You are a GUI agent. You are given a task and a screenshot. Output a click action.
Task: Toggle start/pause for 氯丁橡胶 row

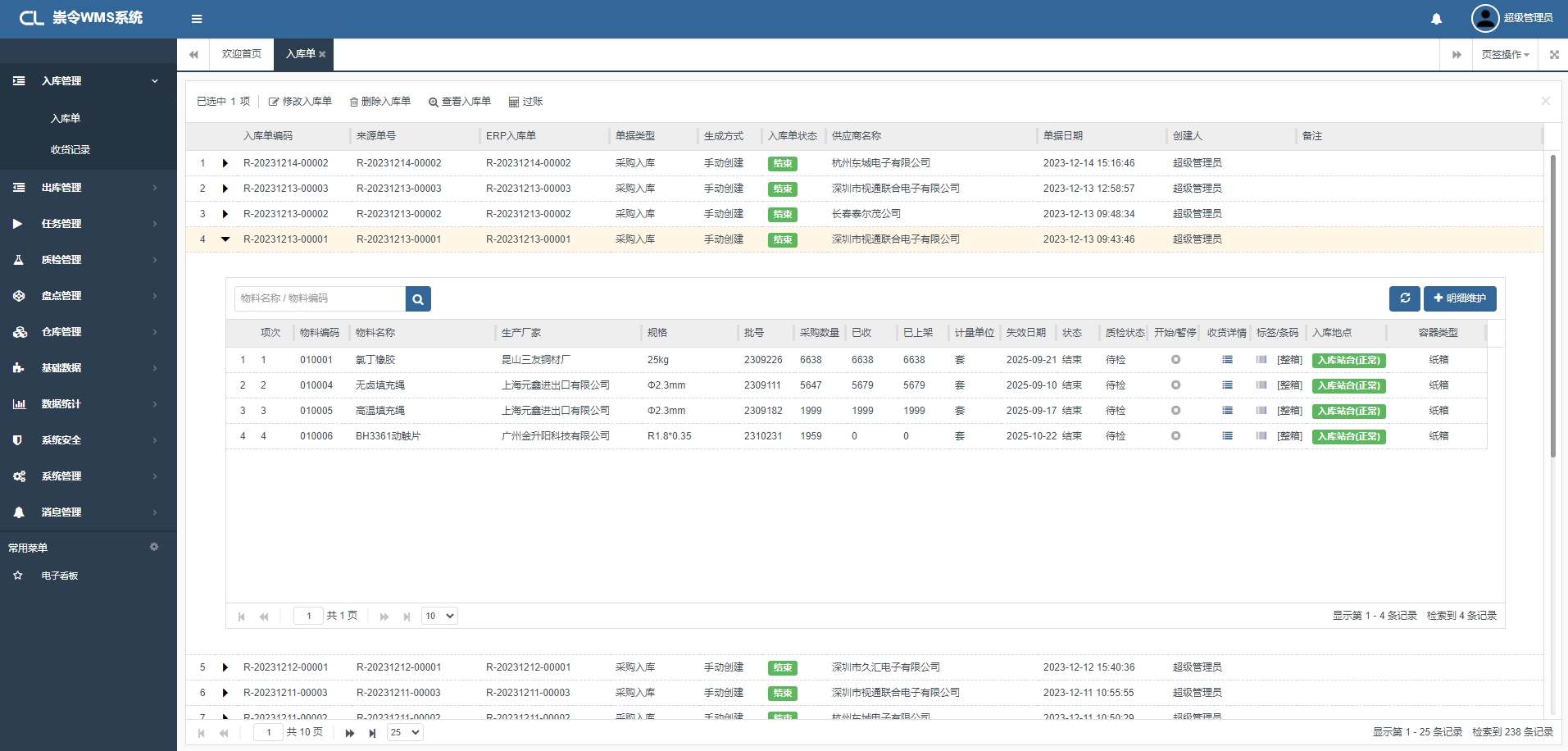(1175, 360)
